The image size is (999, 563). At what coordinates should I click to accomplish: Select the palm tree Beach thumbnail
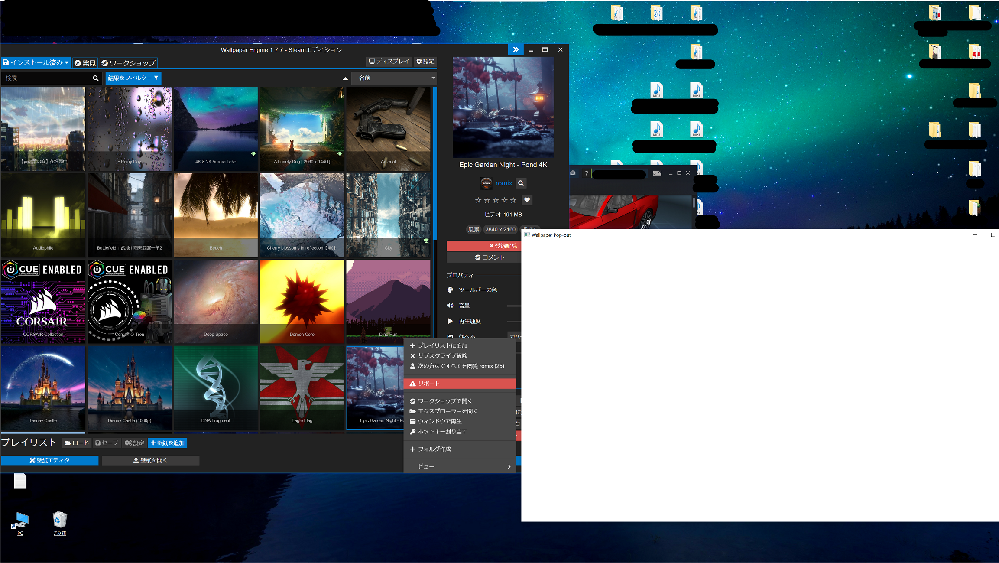point(215,215)
